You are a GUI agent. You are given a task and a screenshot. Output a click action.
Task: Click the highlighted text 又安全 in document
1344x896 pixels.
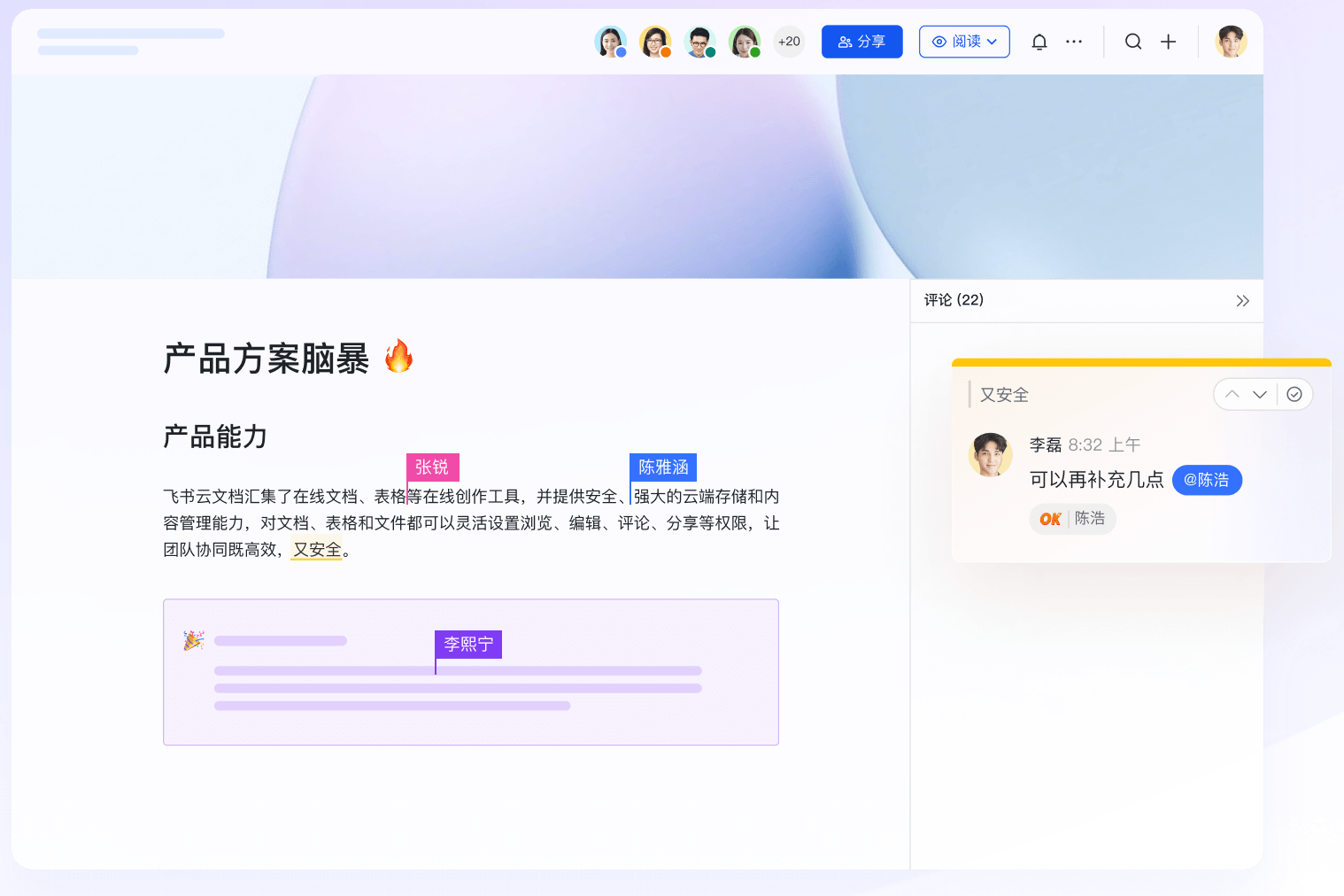point(317,550)
